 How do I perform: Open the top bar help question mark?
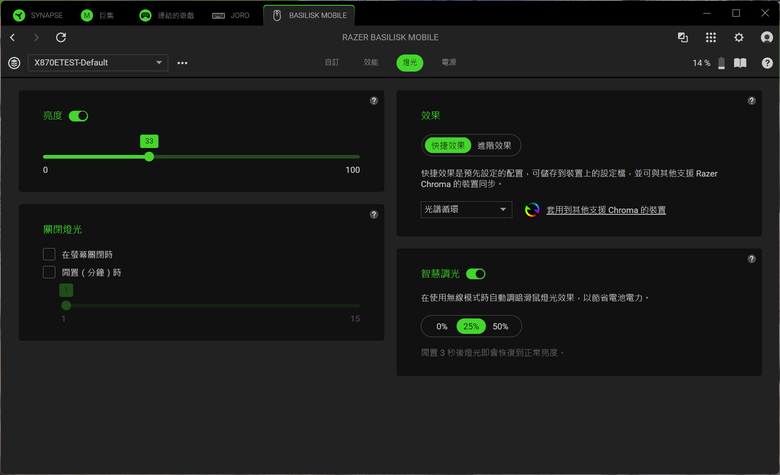click(x=767, y=63)
